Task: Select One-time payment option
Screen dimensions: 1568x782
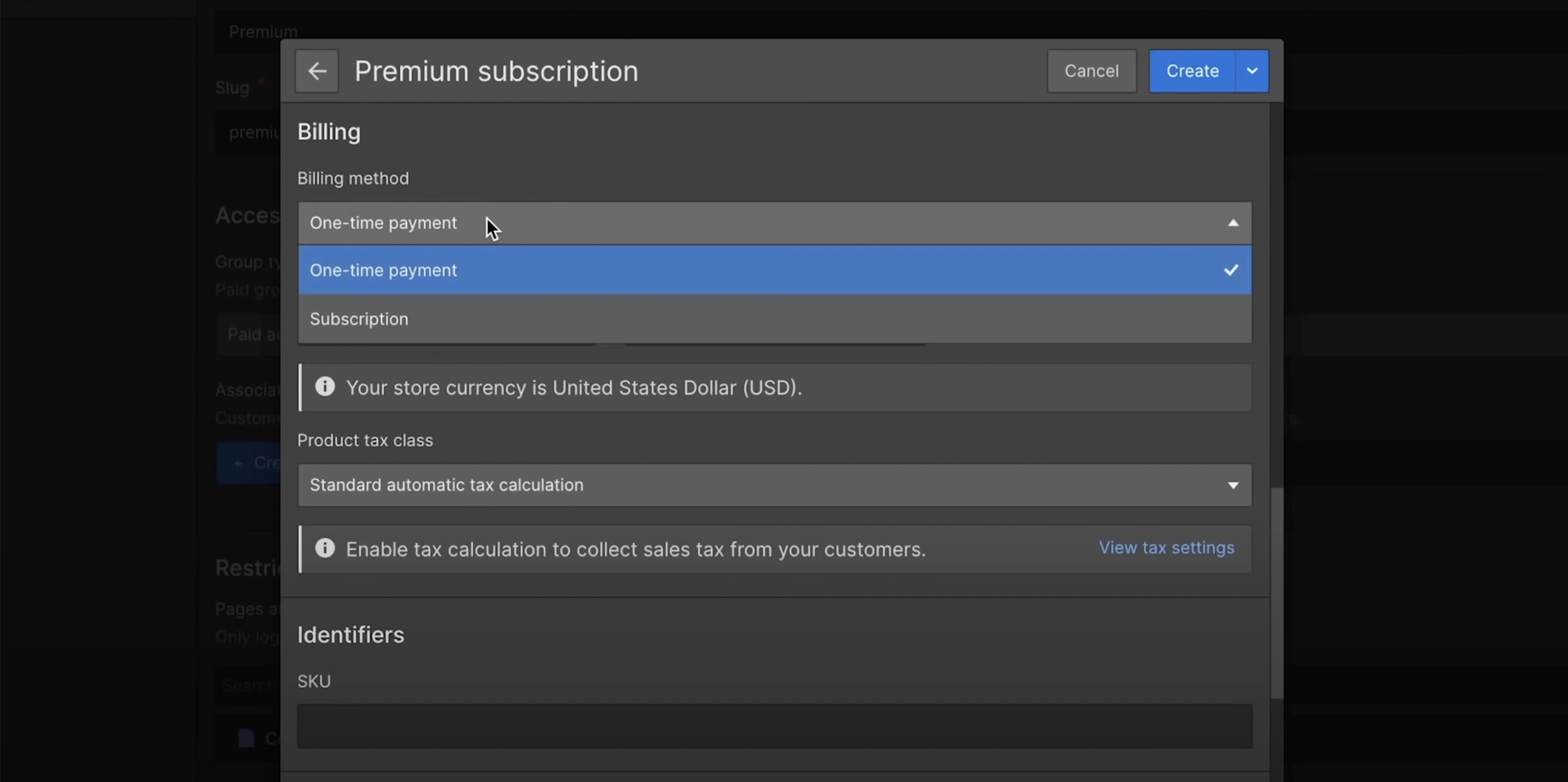Action: 384,270
